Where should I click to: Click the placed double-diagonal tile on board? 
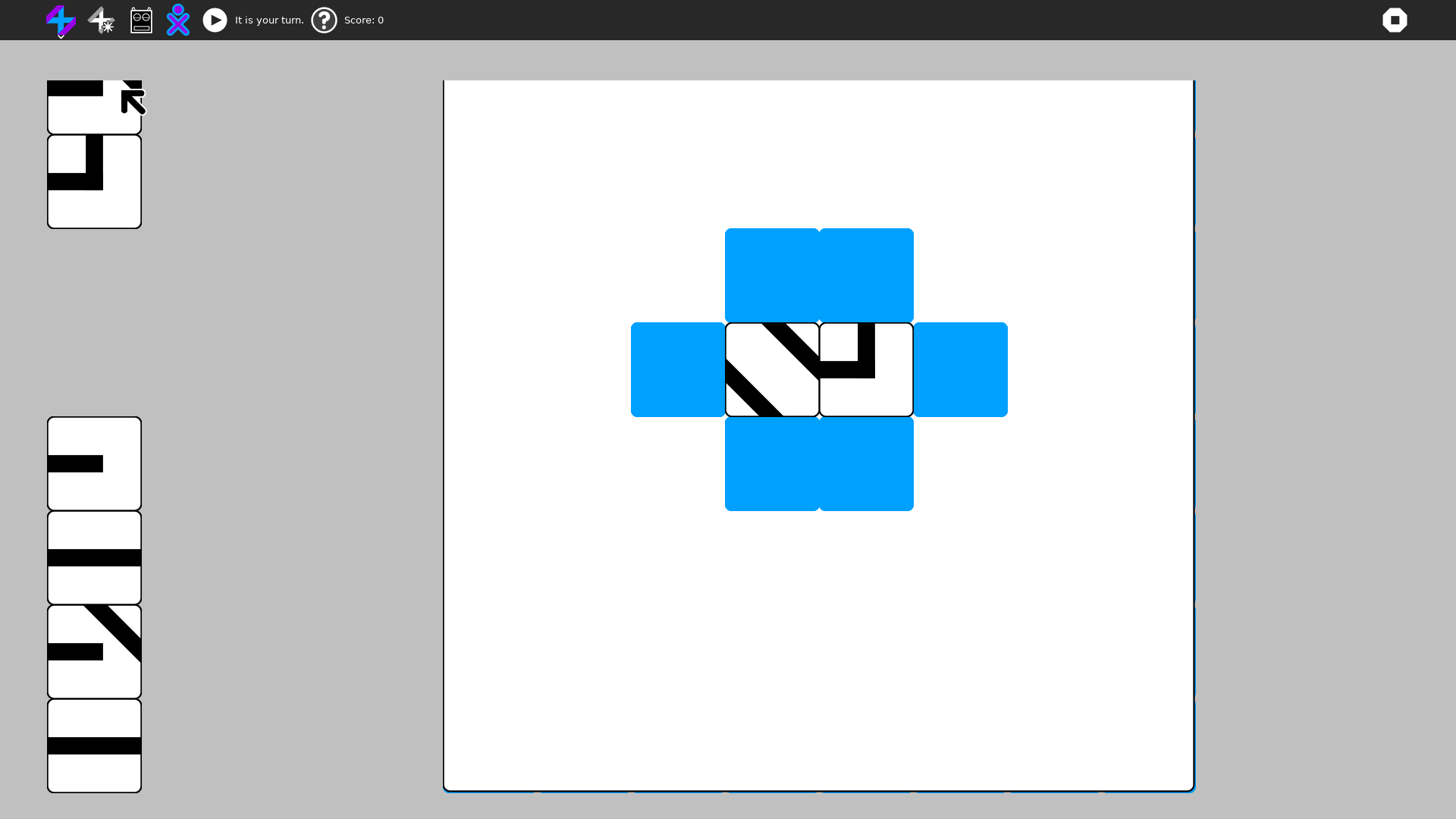coord(771,369)
